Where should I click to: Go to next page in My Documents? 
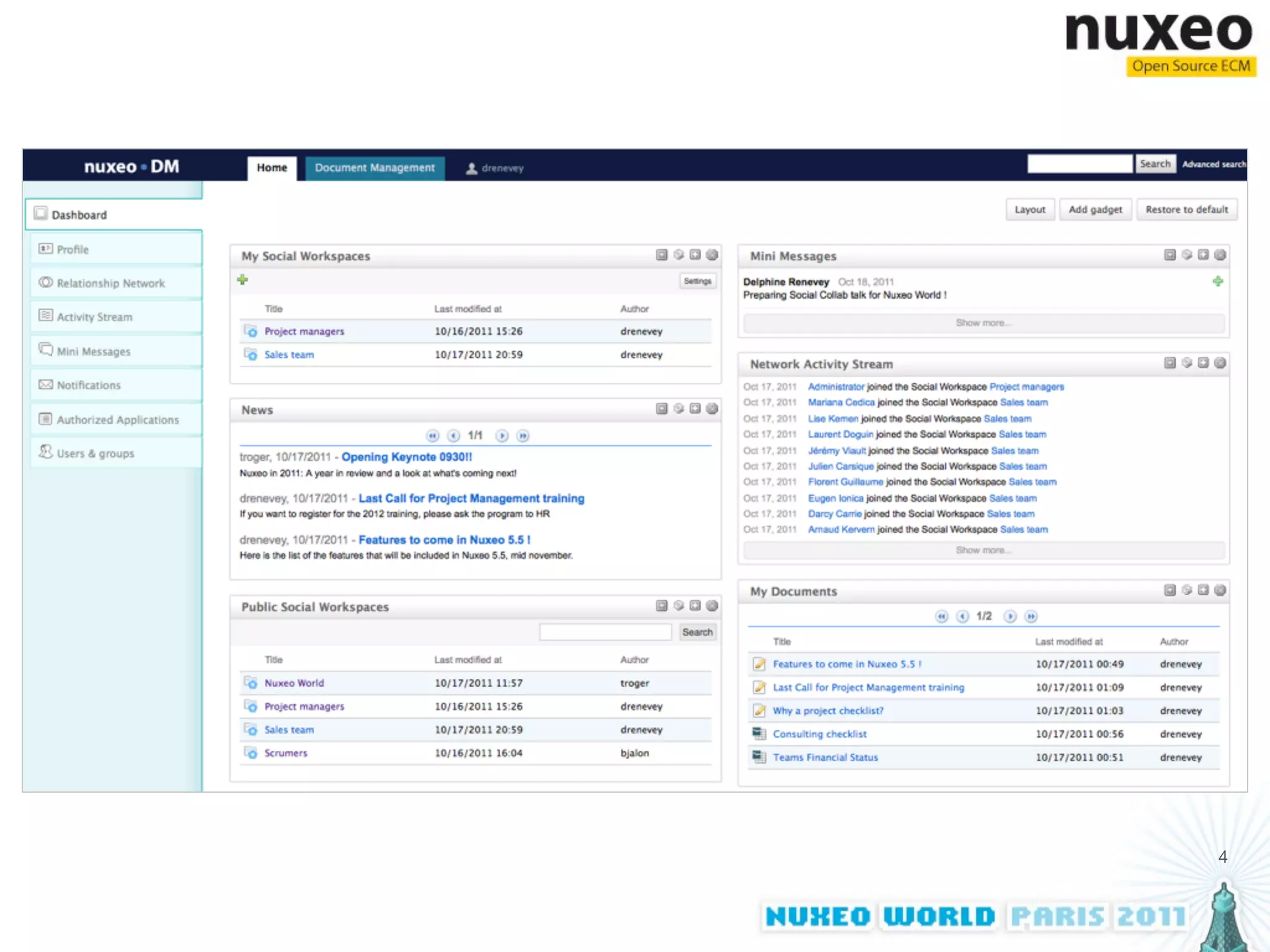[x=1010, y=616]
